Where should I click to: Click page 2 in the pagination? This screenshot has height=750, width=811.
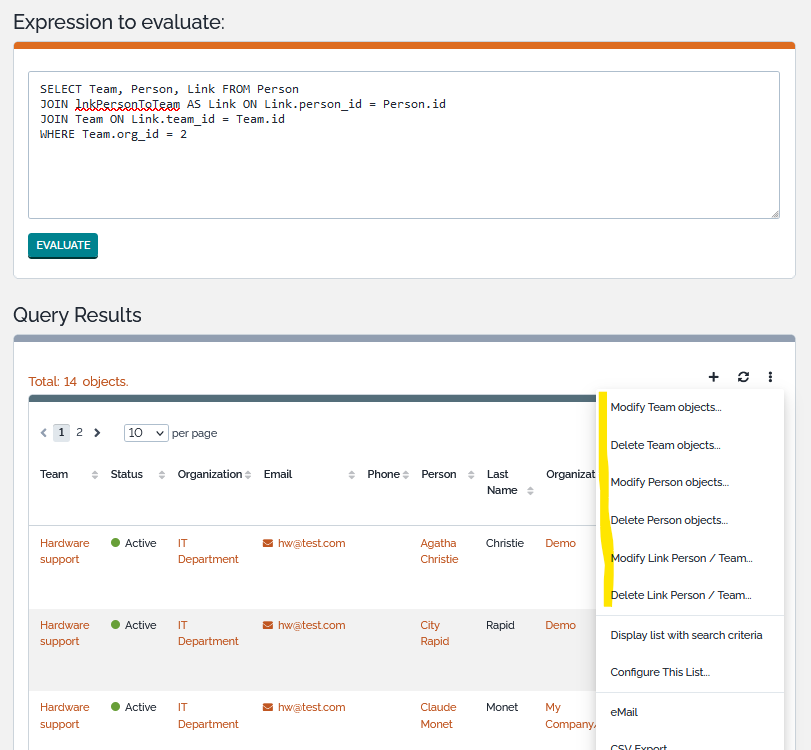click(x=79, y=433)
